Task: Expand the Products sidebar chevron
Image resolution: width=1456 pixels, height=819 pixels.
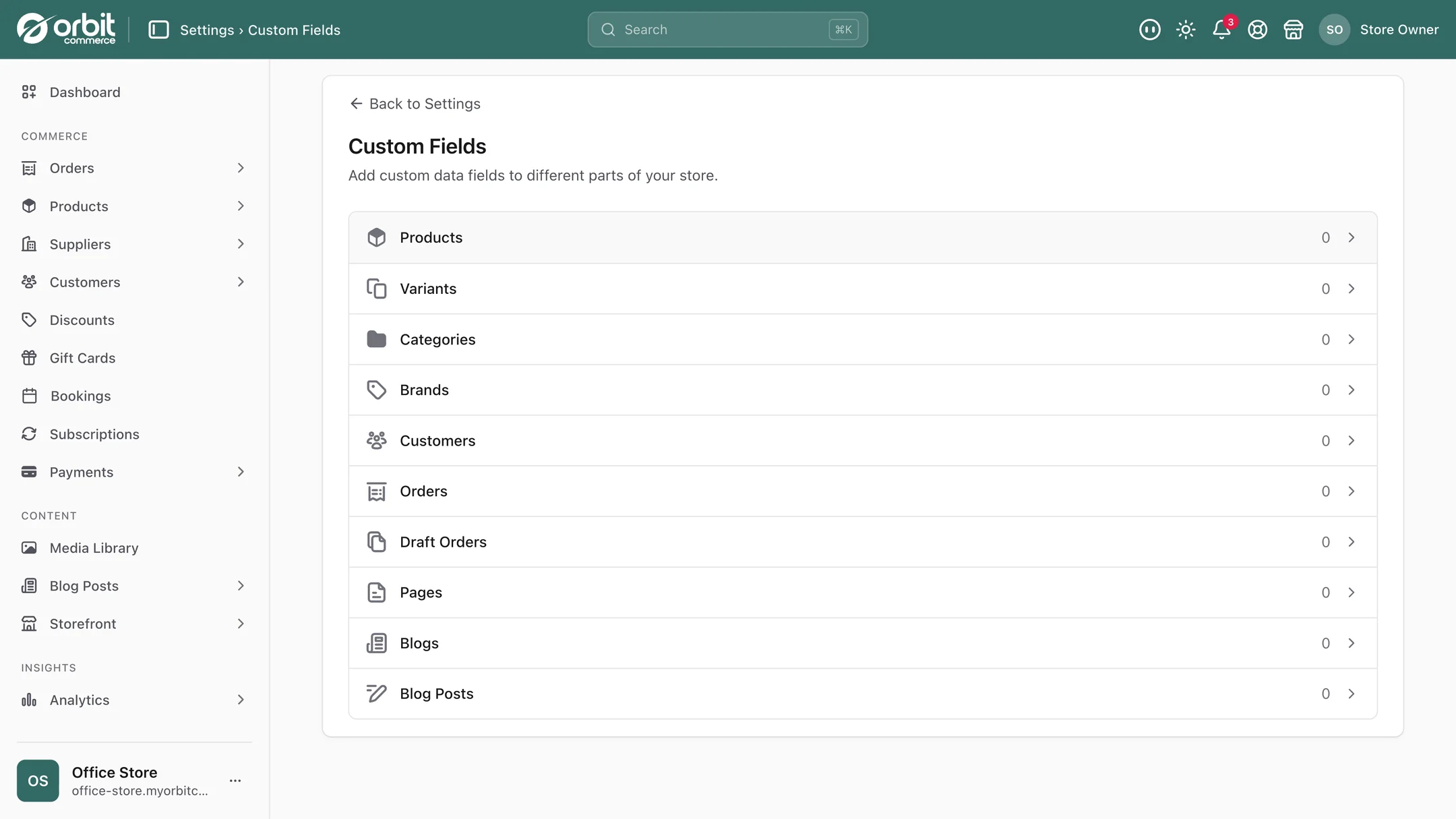Action: [x=241, y=206]
